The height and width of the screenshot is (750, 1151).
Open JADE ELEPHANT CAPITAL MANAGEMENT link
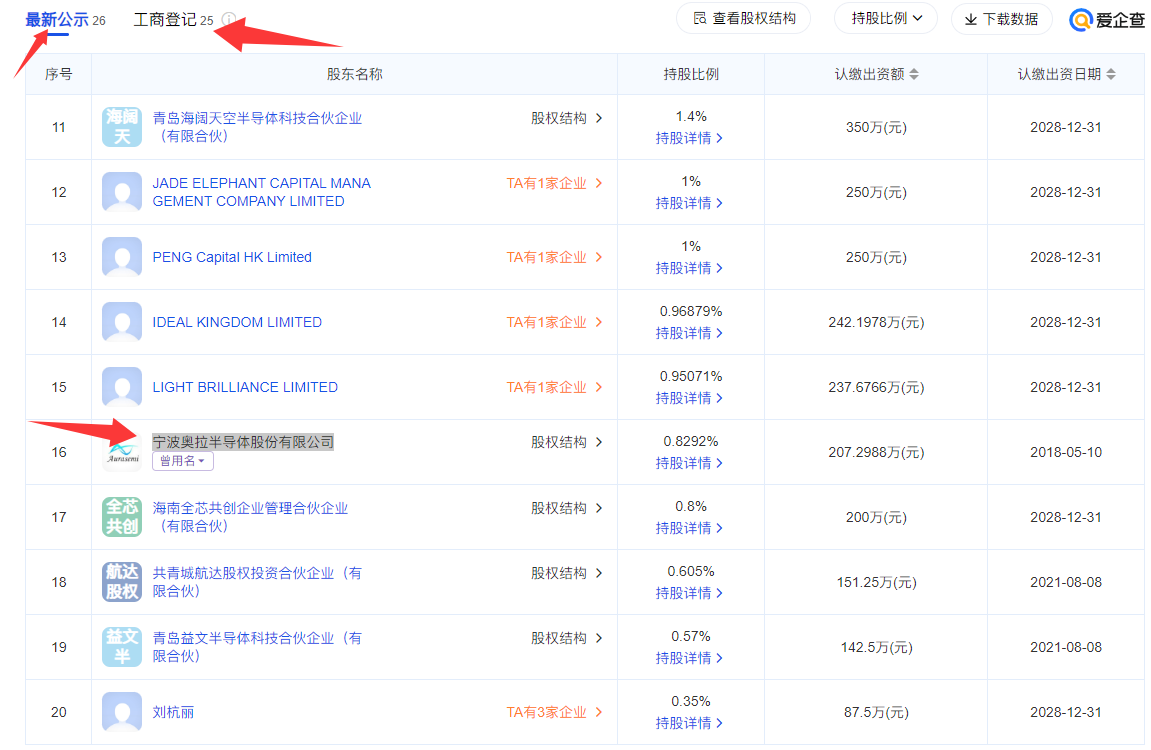[x=261, y=192]
